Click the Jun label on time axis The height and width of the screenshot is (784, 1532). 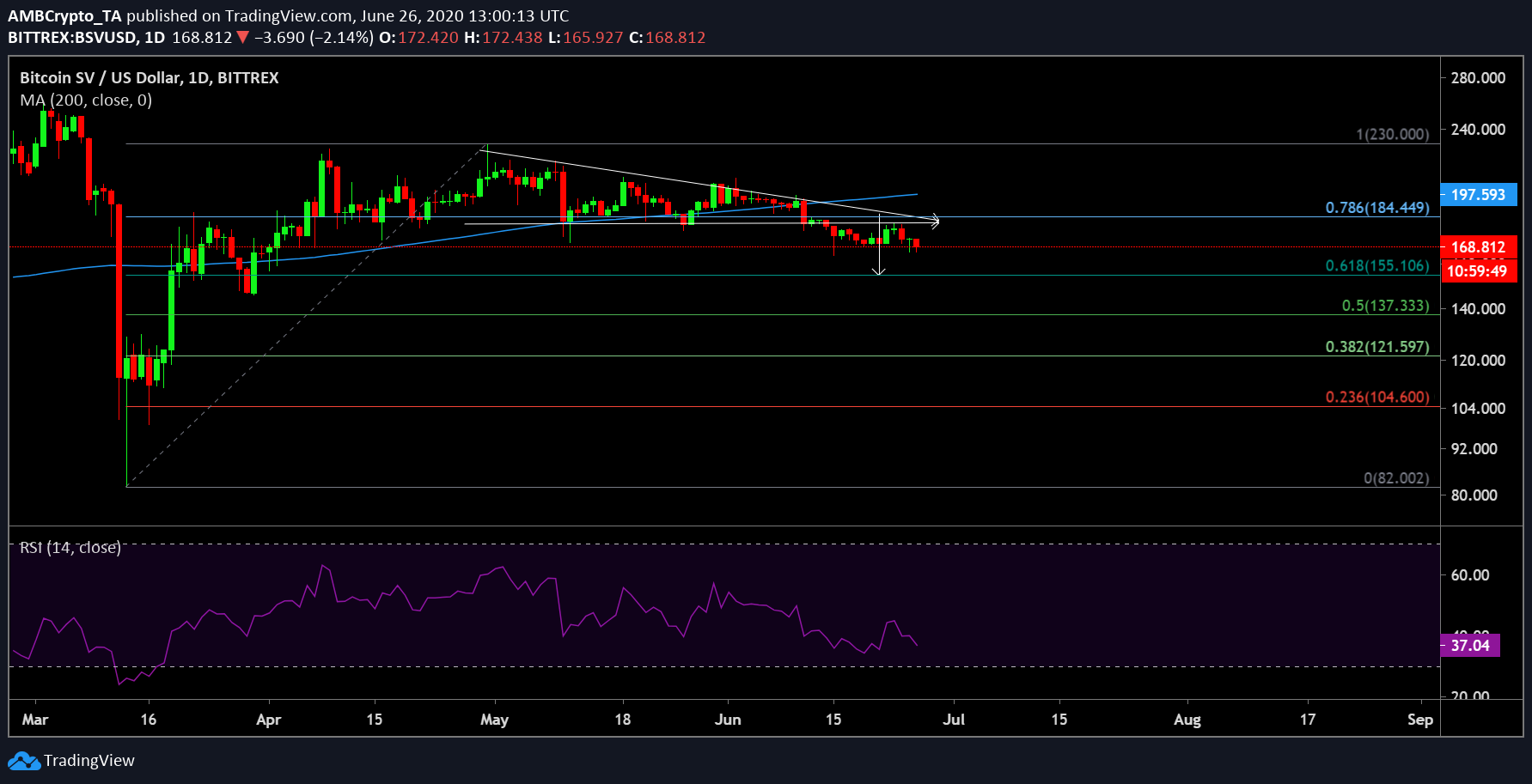pyautogui.click(x=728, y=720)
